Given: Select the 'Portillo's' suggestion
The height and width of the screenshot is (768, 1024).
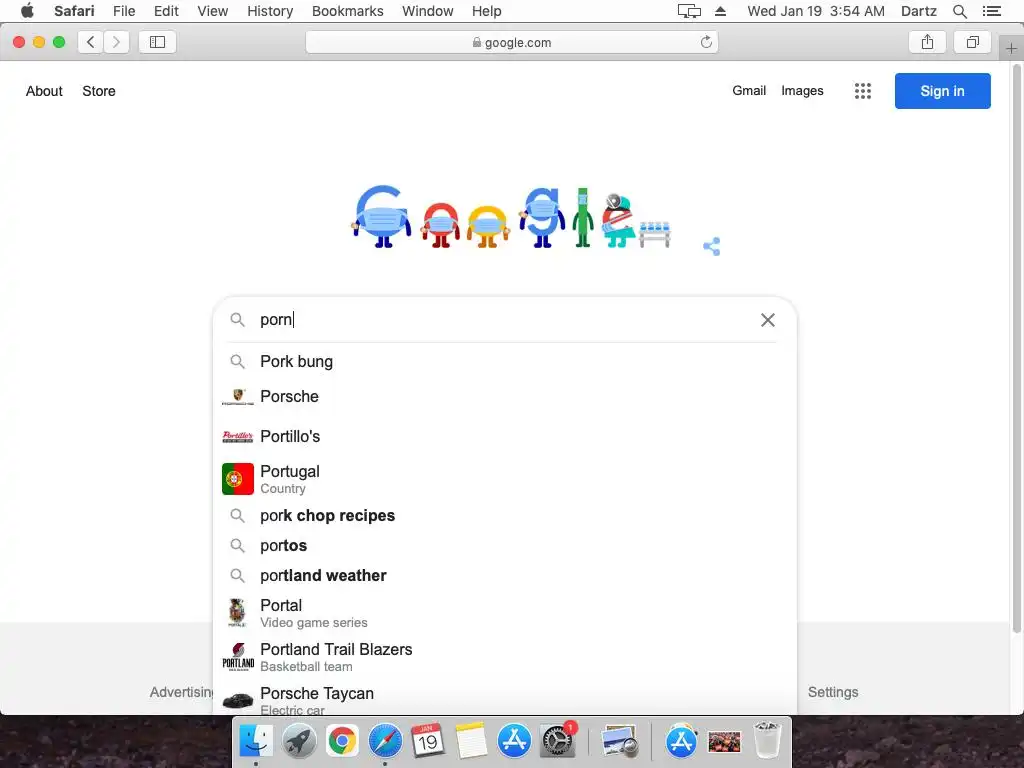Looking at the screenshot, I should [x=505, y=436].
